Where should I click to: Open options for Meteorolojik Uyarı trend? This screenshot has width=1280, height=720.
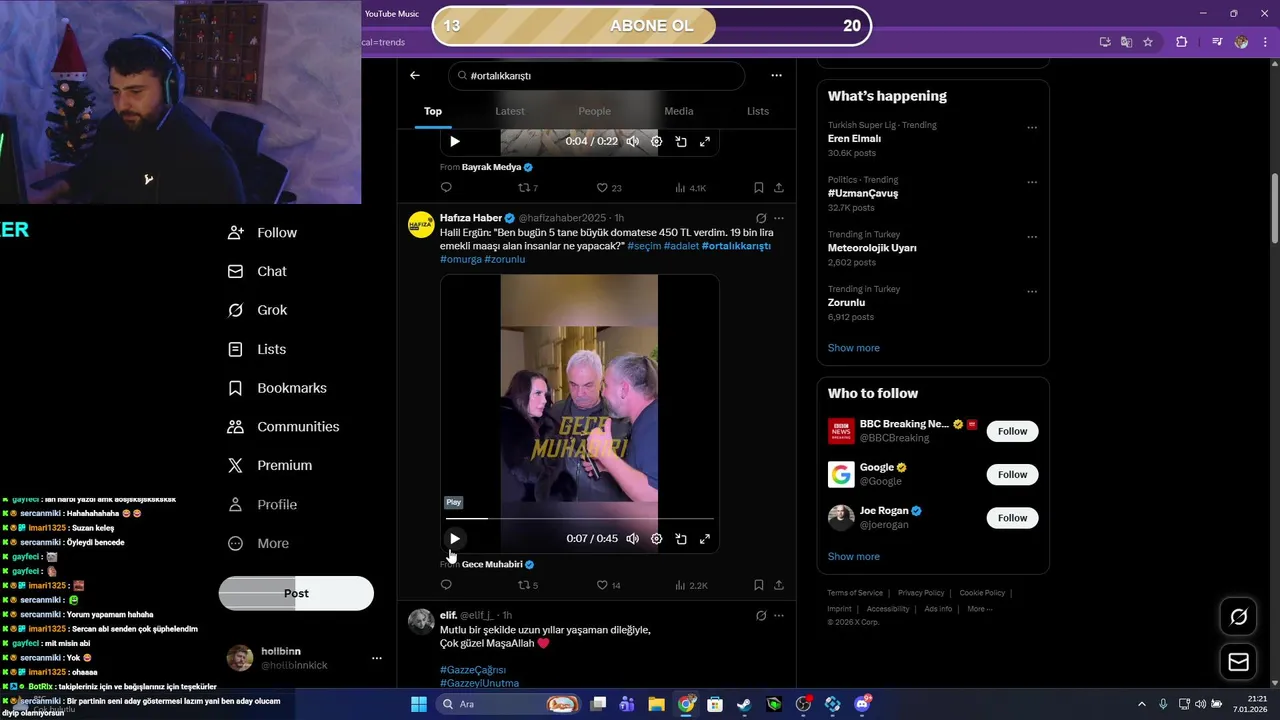point(1032,237)
